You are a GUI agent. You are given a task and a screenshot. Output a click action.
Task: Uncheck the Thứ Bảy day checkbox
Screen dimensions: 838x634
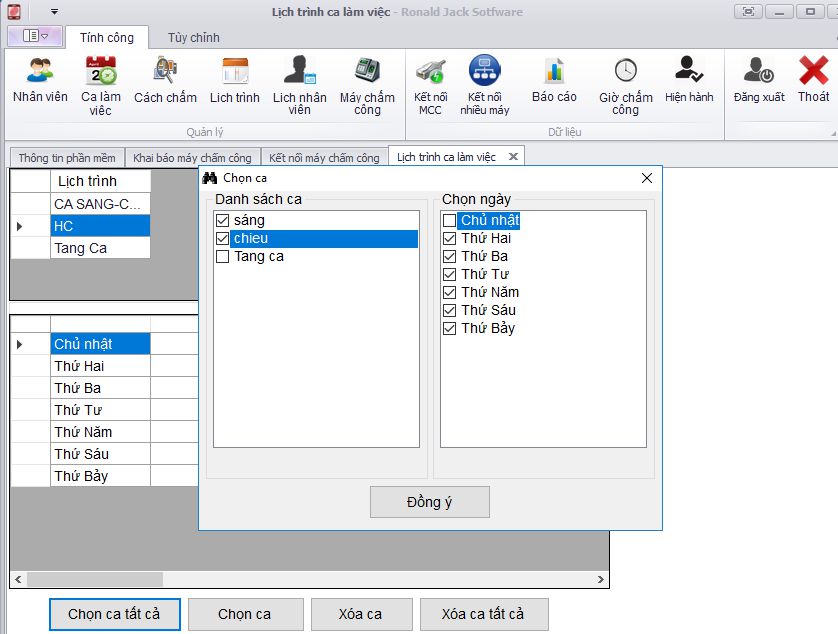point(450,328)
